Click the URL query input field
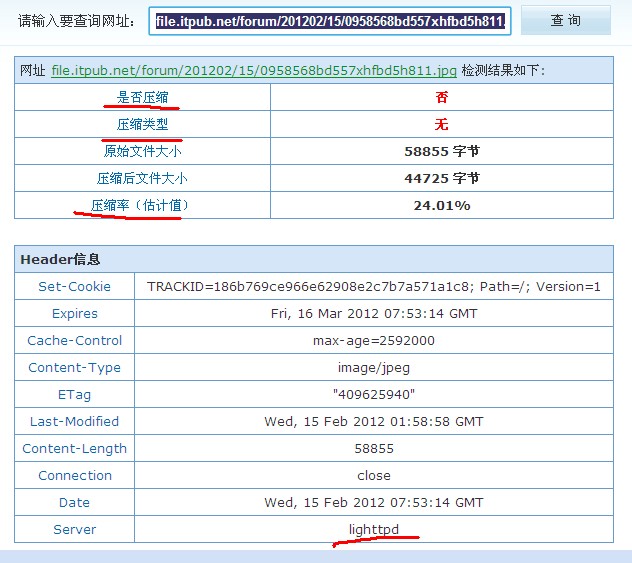The height and width of the screenshot is (563, 632). coord(330,21)
